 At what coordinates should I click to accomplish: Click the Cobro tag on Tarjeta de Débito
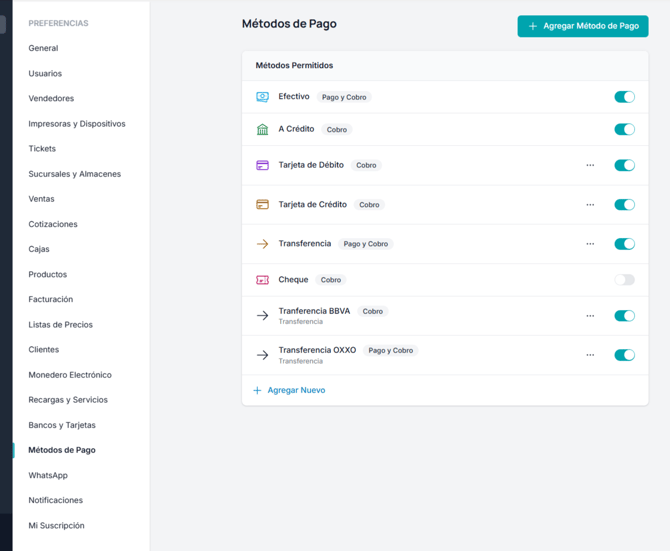(x=366, y=165)
